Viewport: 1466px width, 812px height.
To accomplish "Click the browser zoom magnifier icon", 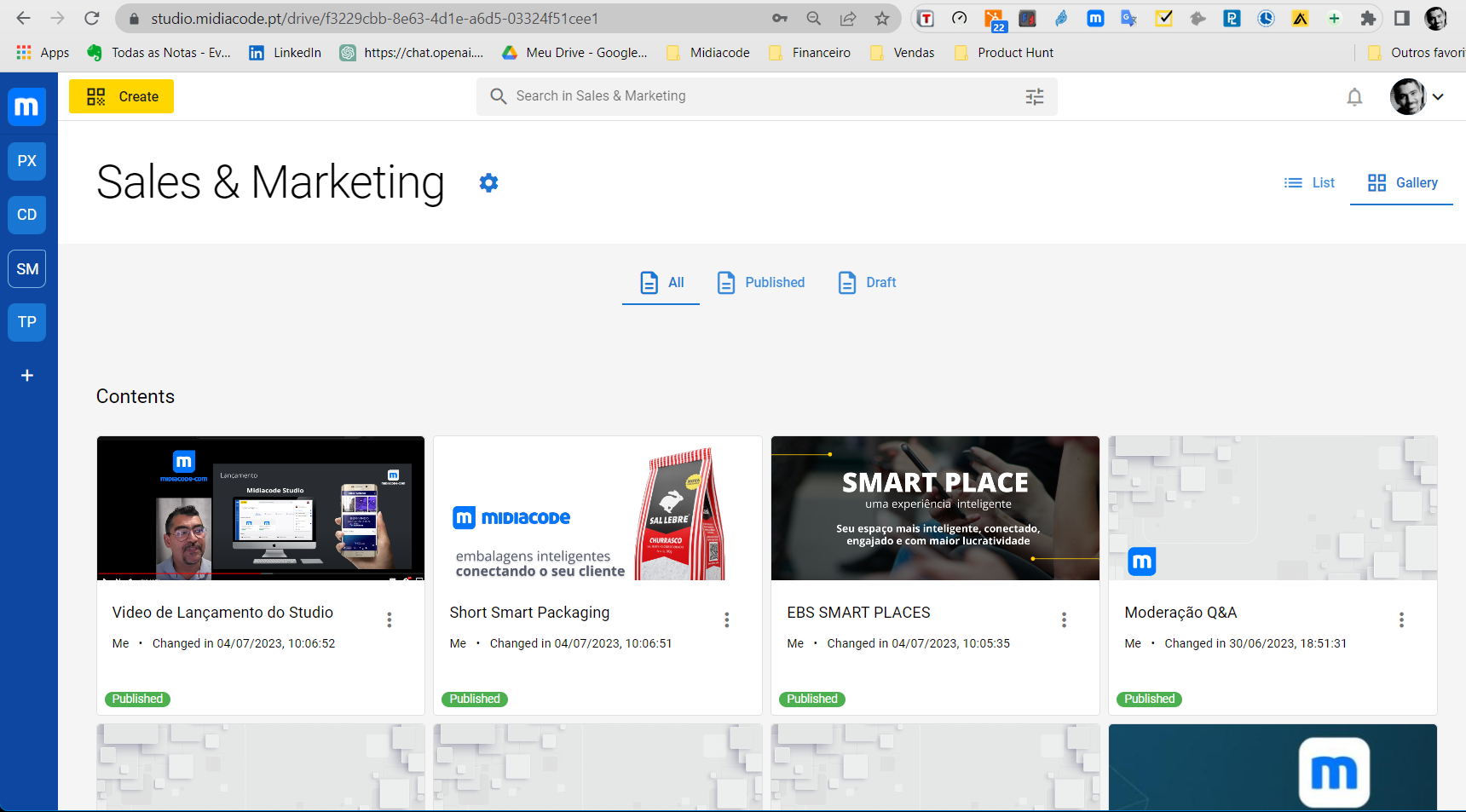I will click(x=814, y=18).
